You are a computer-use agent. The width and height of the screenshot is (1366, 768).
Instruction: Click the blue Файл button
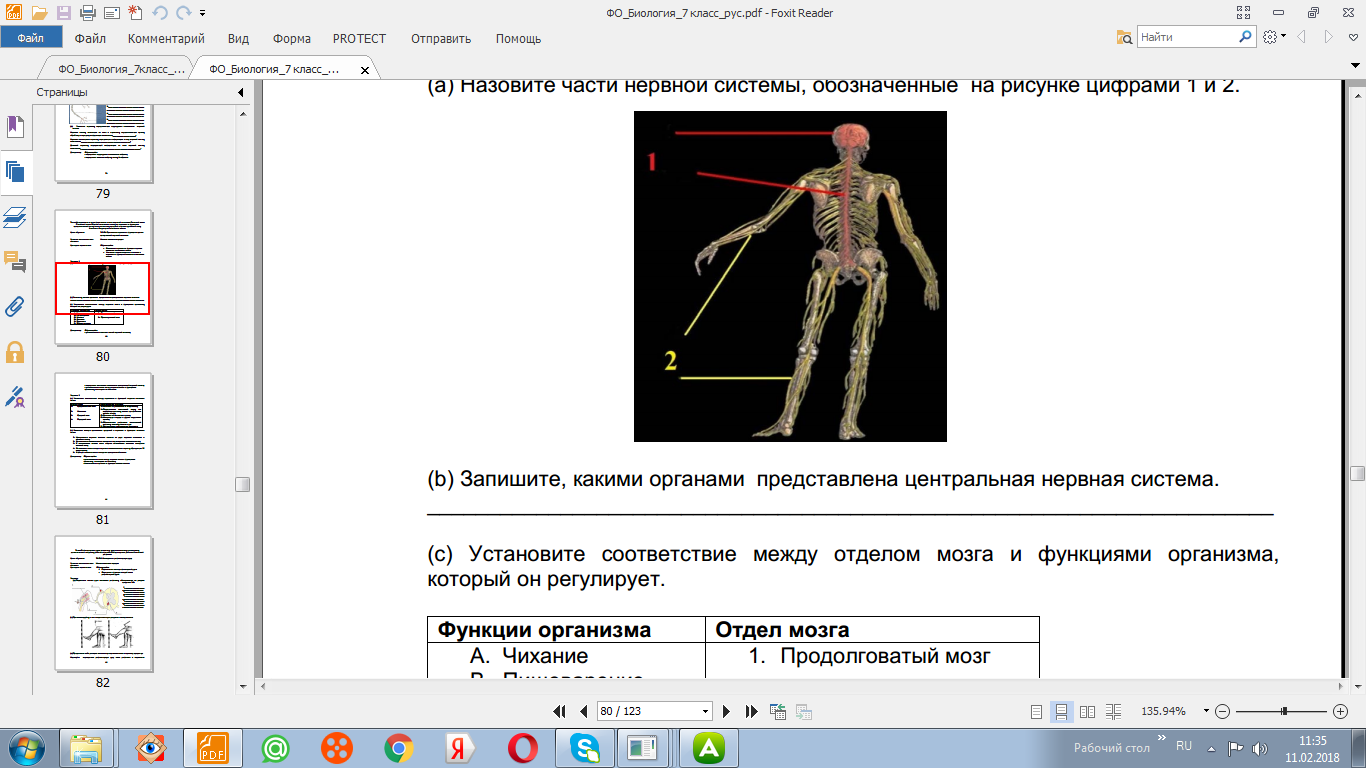coord(29,38)
